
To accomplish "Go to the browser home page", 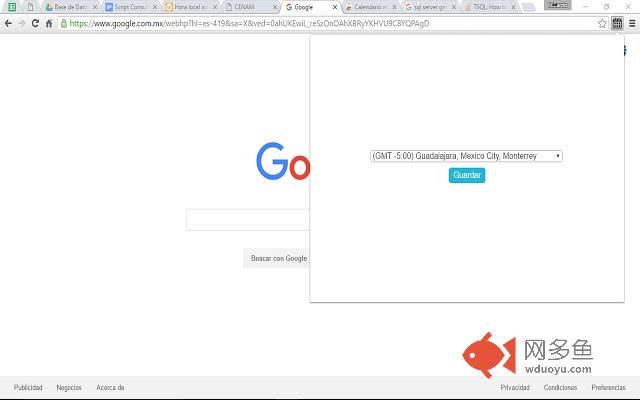I will [x=49, y=23].
